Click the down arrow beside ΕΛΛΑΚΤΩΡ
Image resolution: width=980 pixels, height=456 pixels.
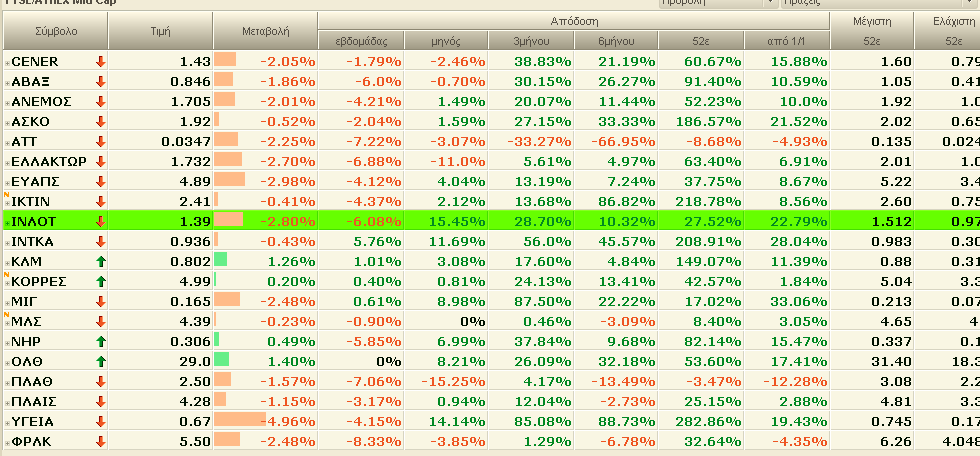click(101, 161)
